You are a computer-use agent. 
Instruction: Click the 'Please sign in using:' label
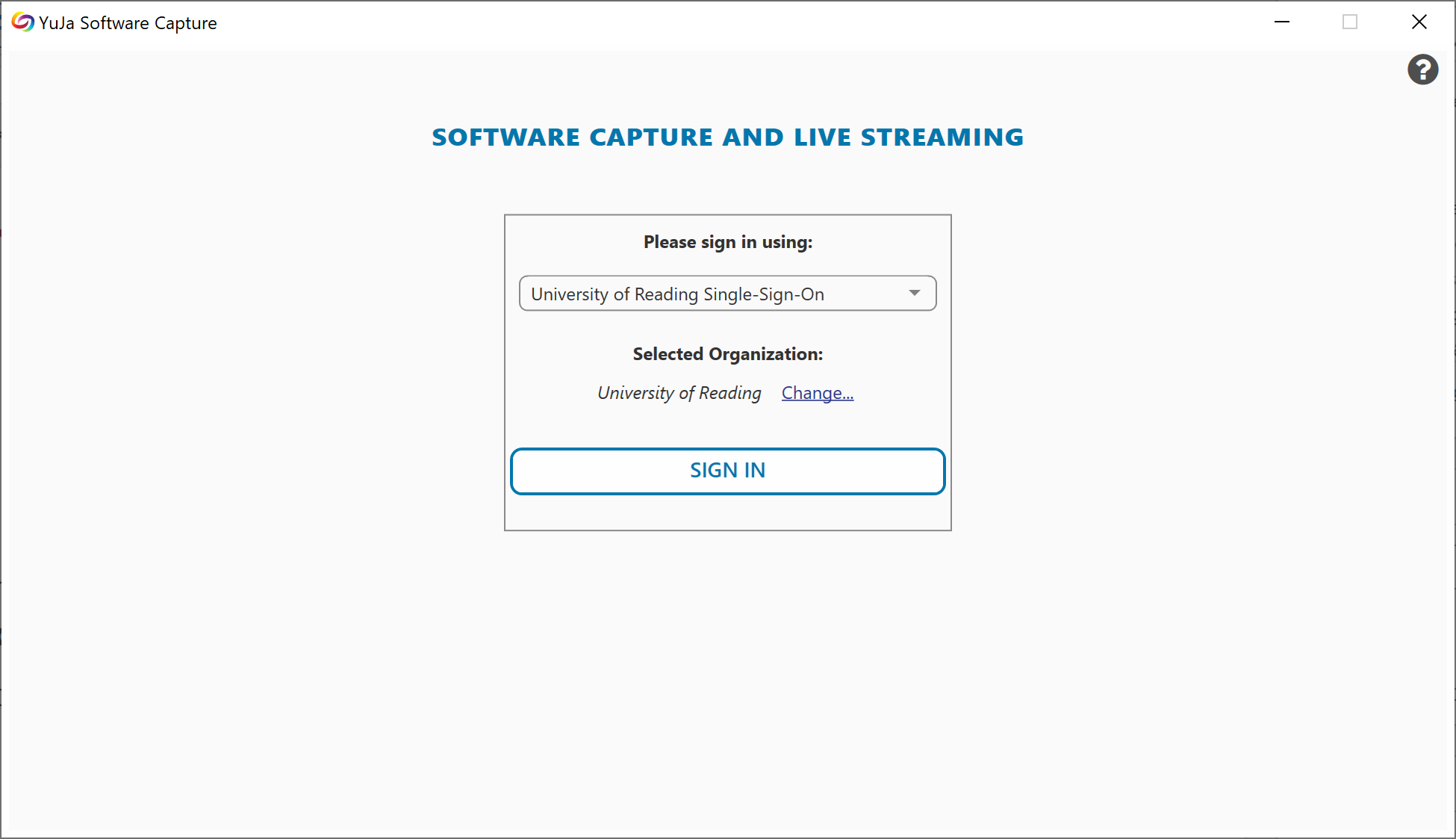click(x=727, y=242)
